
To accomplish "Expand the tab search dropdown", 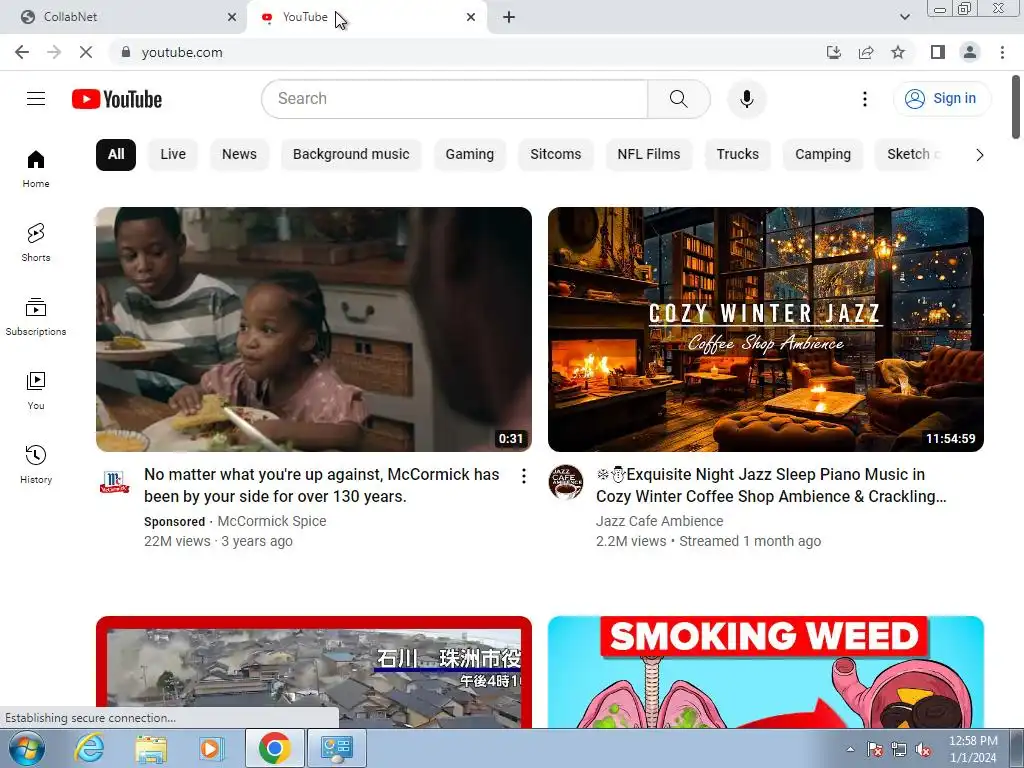I will click(x=904, y=17).
